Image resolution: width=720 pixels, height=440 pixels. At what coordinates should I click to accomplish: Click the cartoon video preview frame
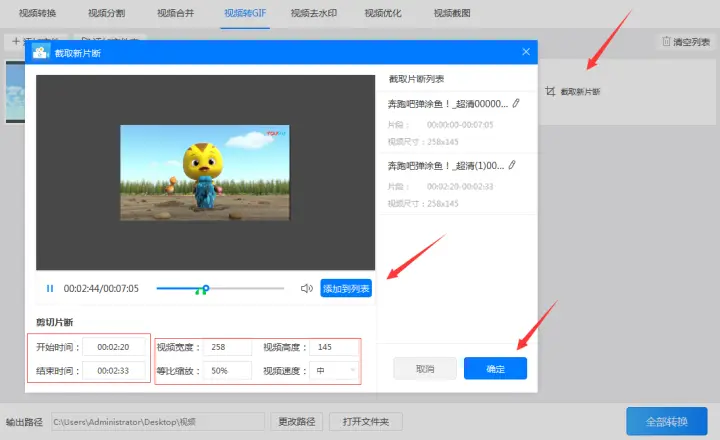[205, 172]
